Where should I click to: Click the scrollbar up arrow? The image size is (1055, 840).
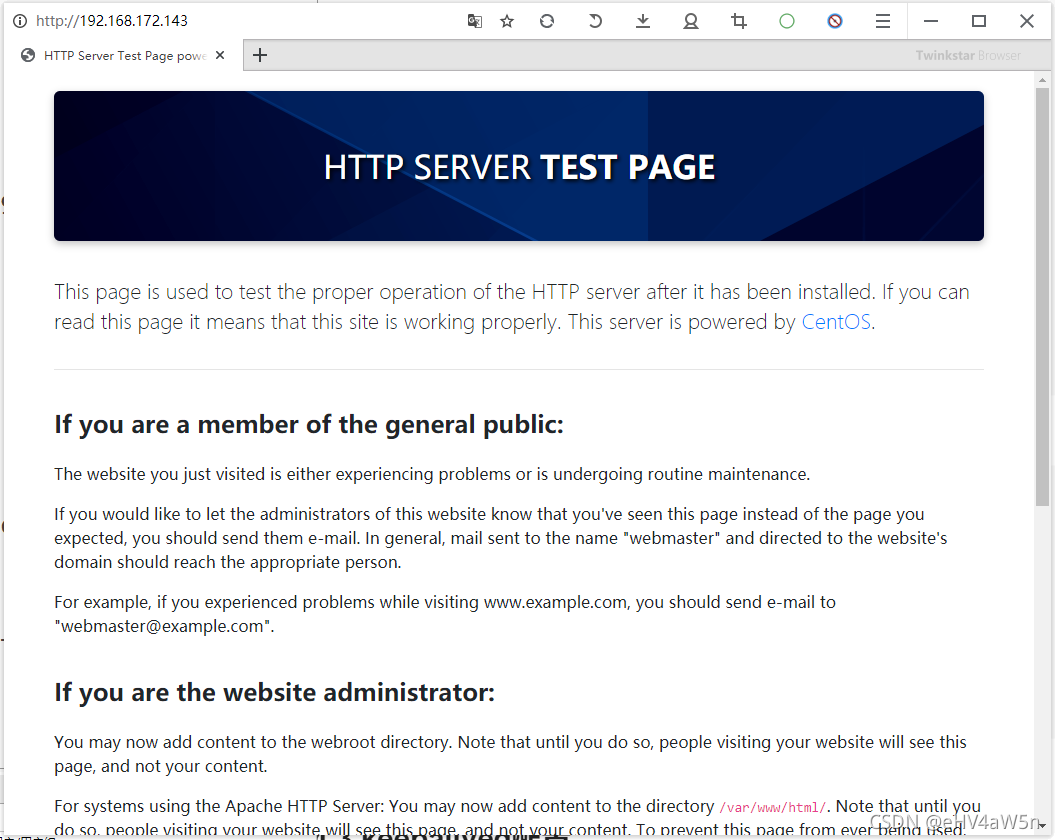click(x=1042, y=80)
